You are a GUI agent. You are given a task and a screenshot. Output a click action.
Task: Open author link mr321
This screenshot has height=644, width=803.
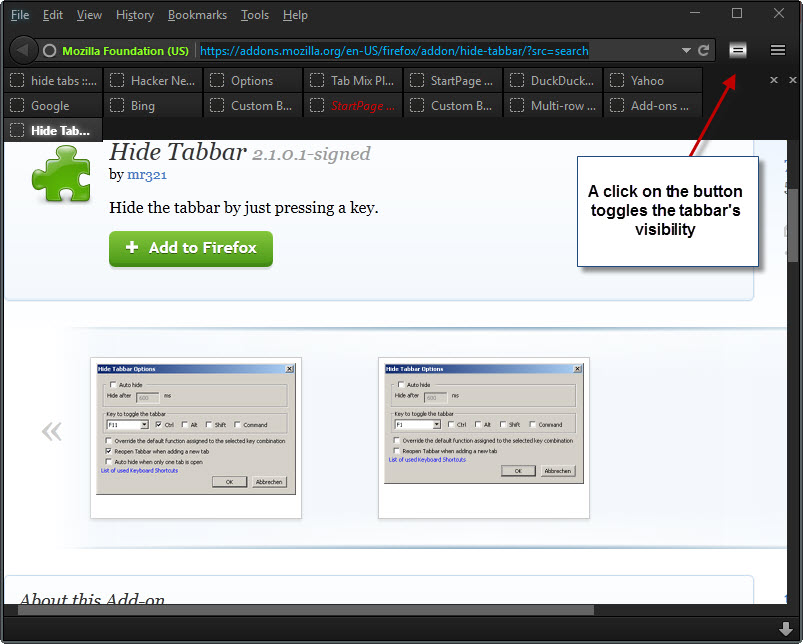(147, 175)
